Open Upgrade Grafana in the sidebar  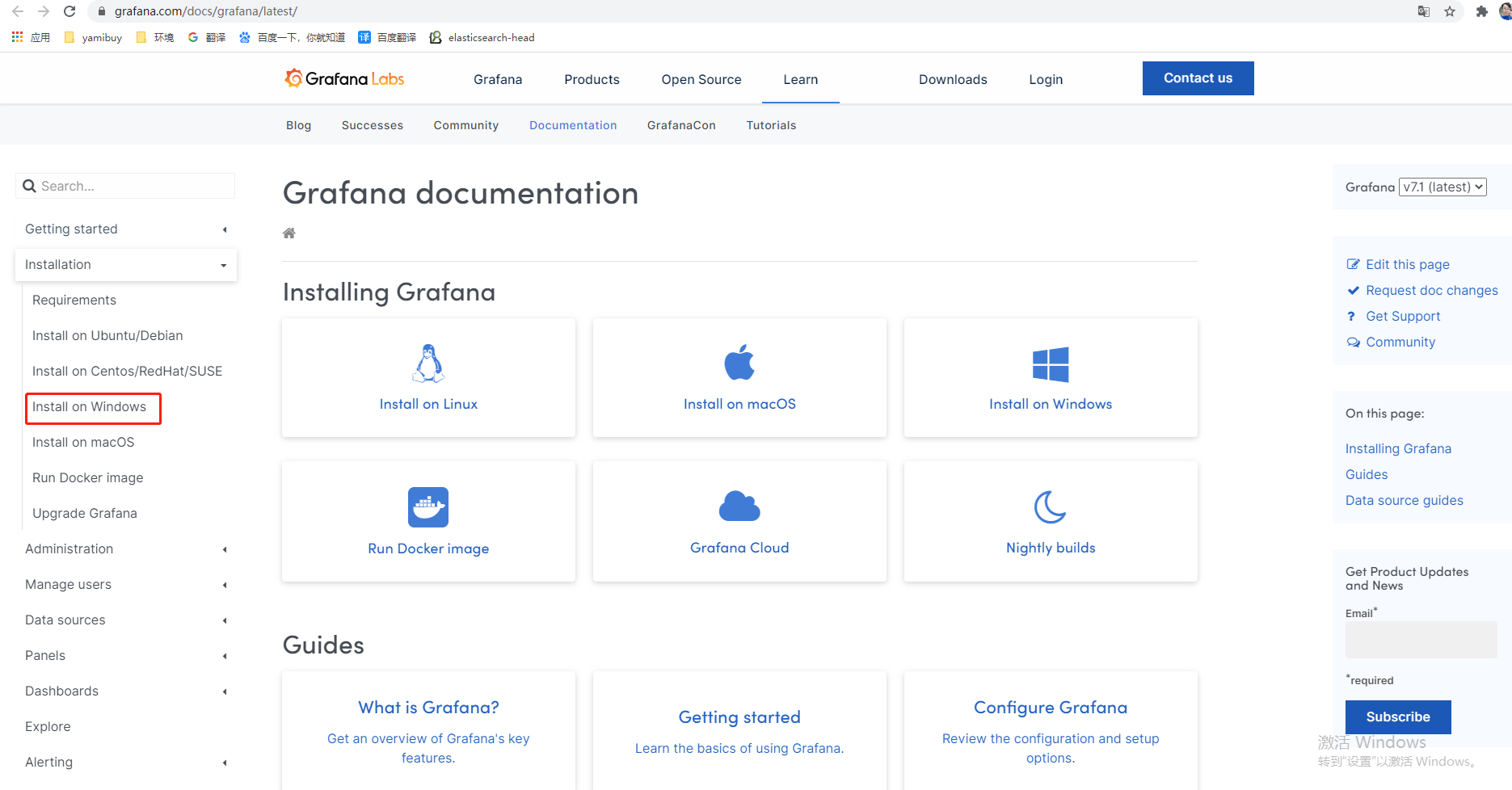click(85, 514)
